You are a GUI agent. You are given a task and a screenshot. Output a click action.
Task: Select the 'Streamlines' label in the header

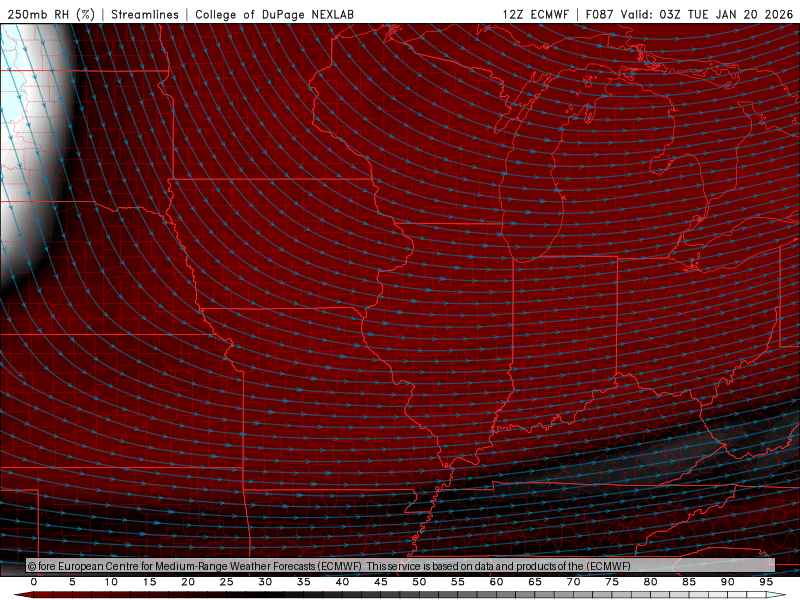coord(145,14)
